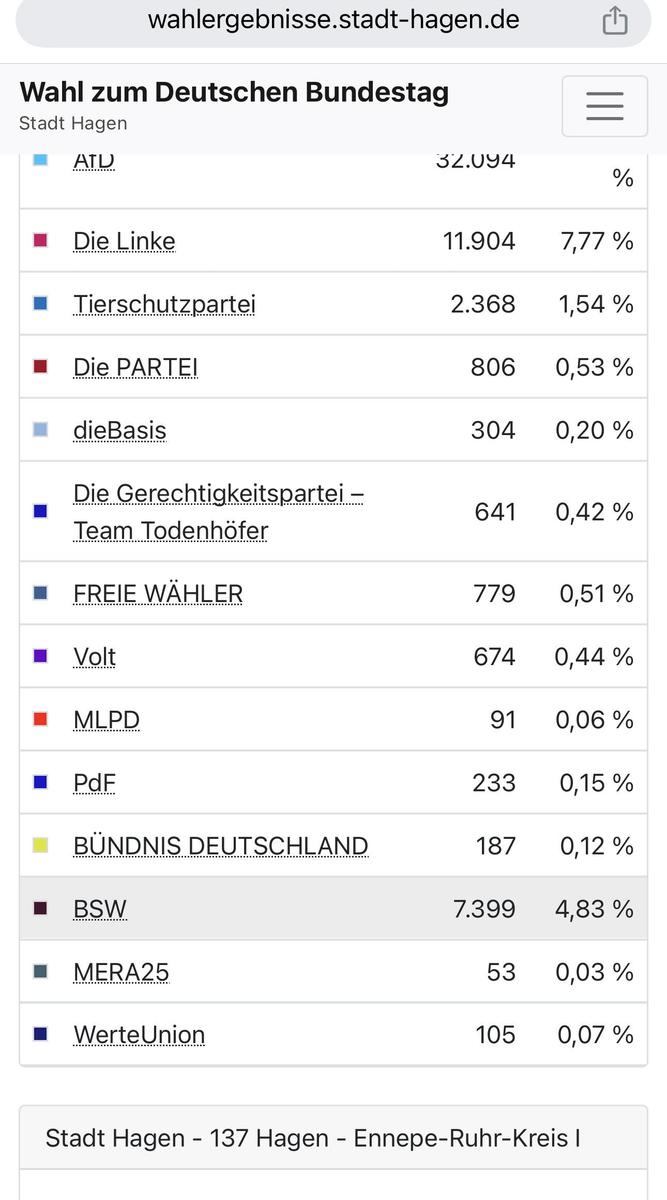Click the red MLPD color swatch
This screenshot has height=1200, width=667.
tap(41, 720)
